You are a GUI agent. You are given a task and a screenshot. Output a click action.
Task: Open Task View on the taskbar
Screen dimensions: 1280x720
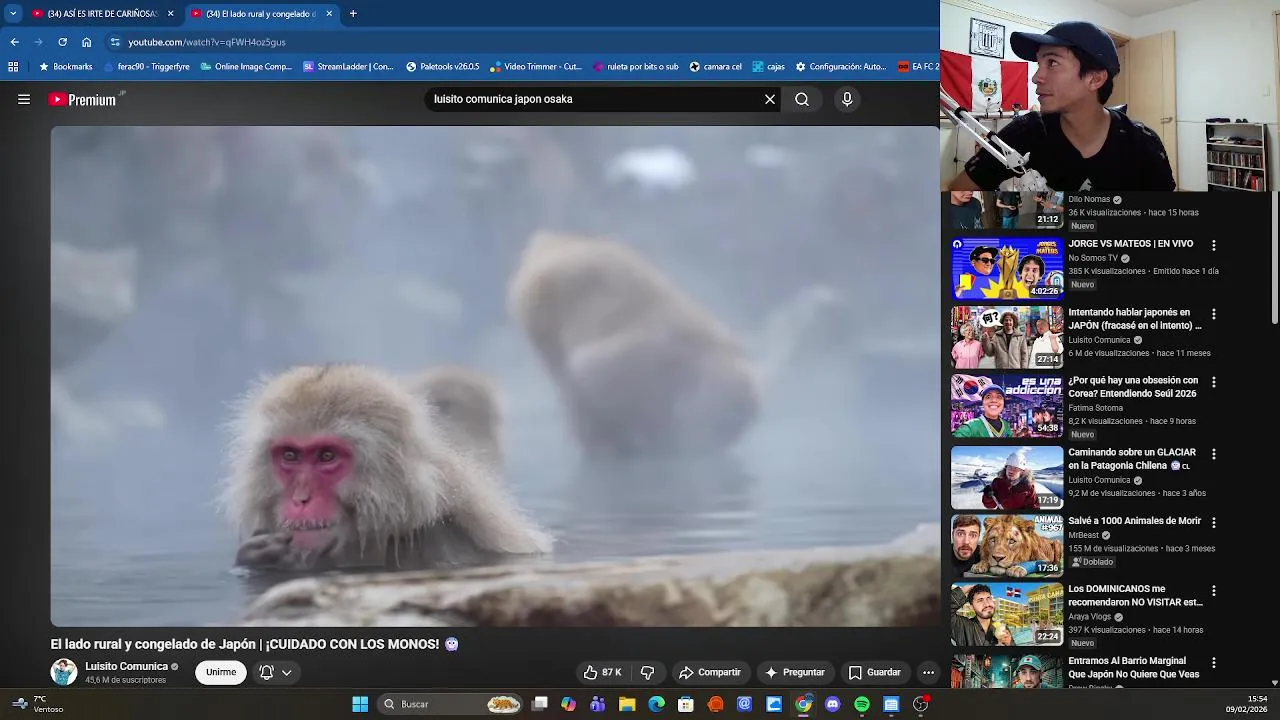[x=540, y=704]
